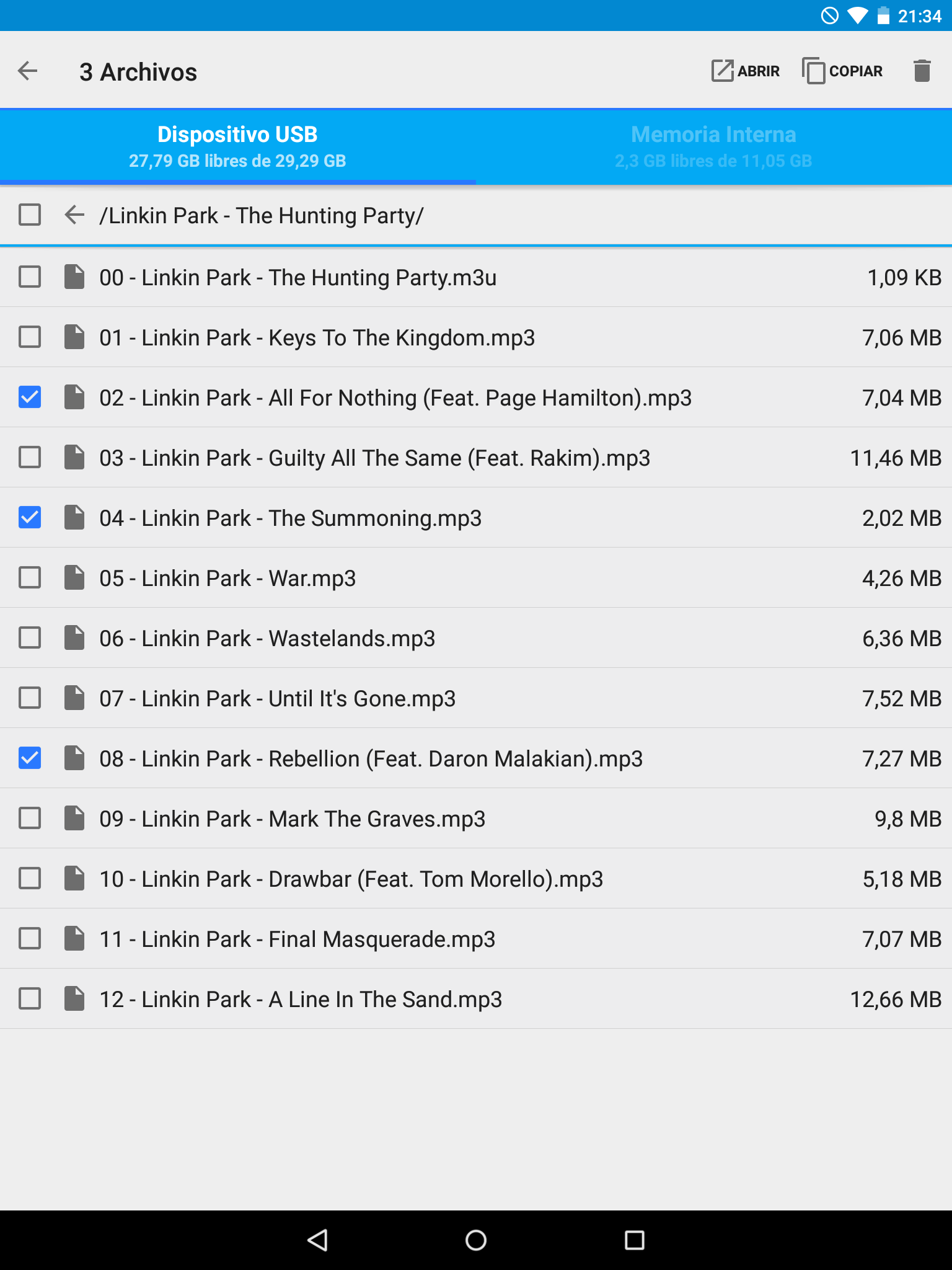The height and width of the screenshot is (1270, 952).
Task: Check the box for Final Masquerade
Action: (x=30, y=939)
